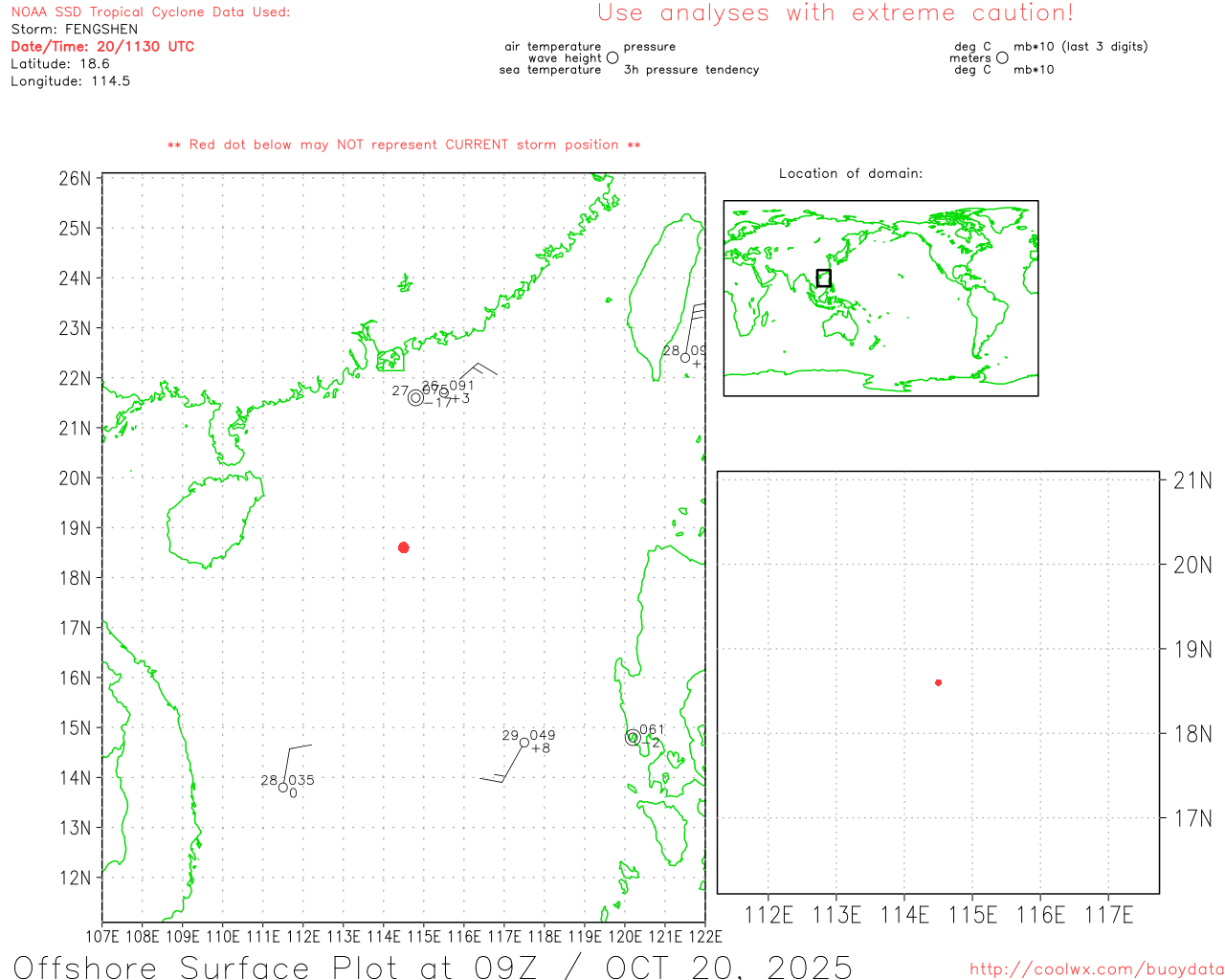The height and width of the screenshot is (980, 1225).
Task: Click the black domain box on world map
Action: [x=823, y=278]
